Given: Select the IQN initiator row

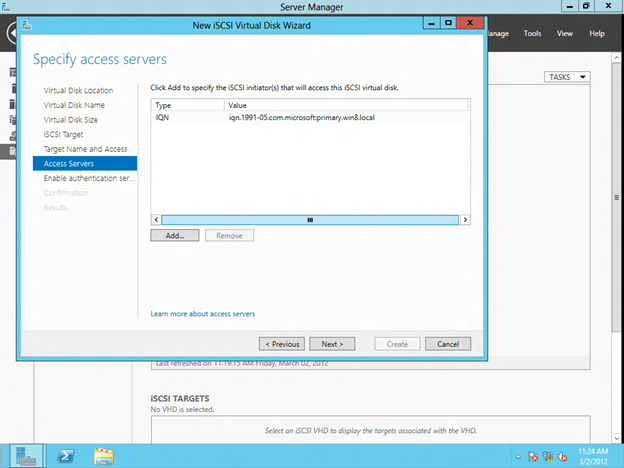Looking at the screenshot, I should click(300, 118).
